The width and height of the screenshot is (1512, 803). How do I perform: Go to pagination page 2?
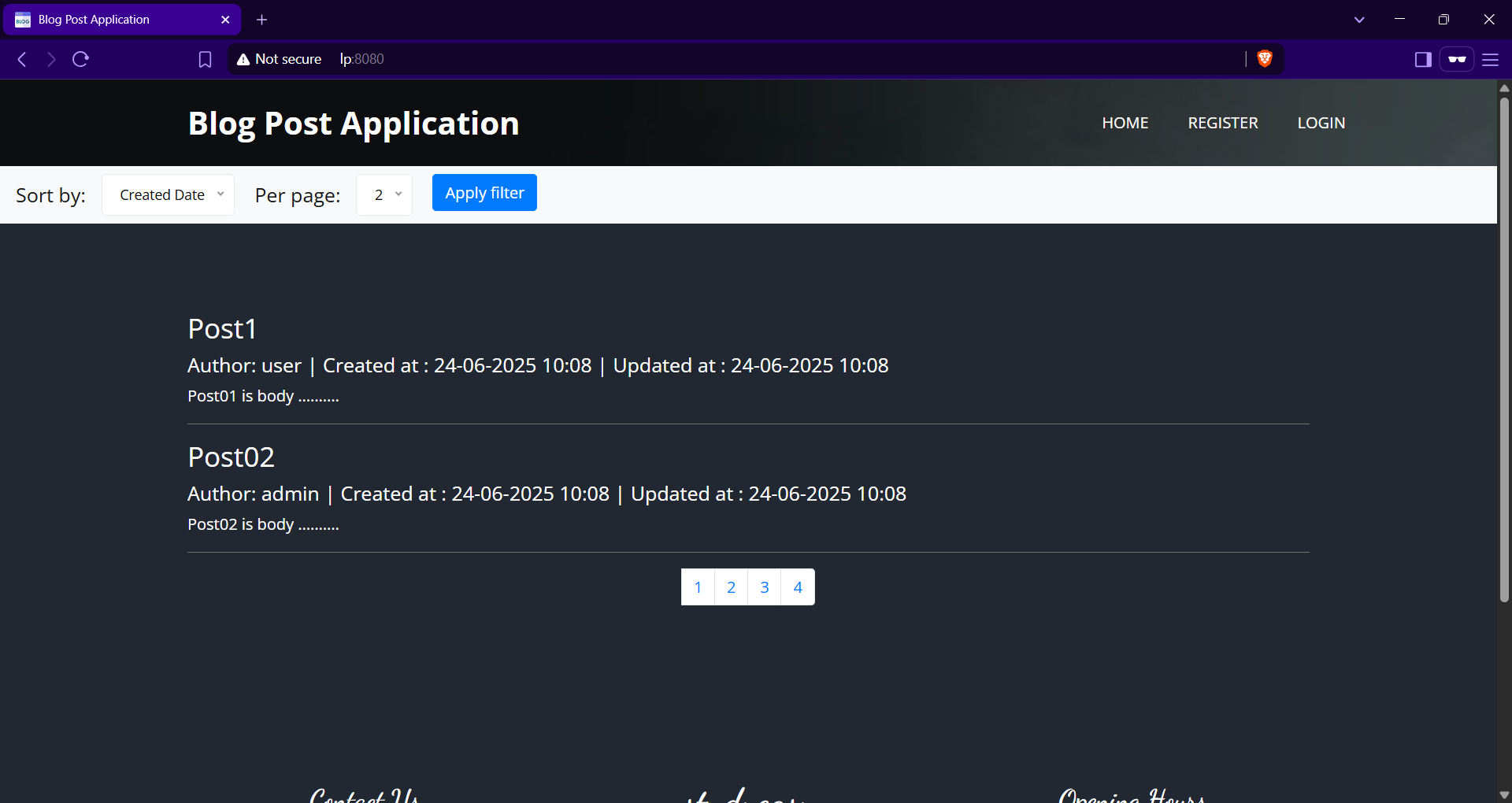(x=731, y=587)
